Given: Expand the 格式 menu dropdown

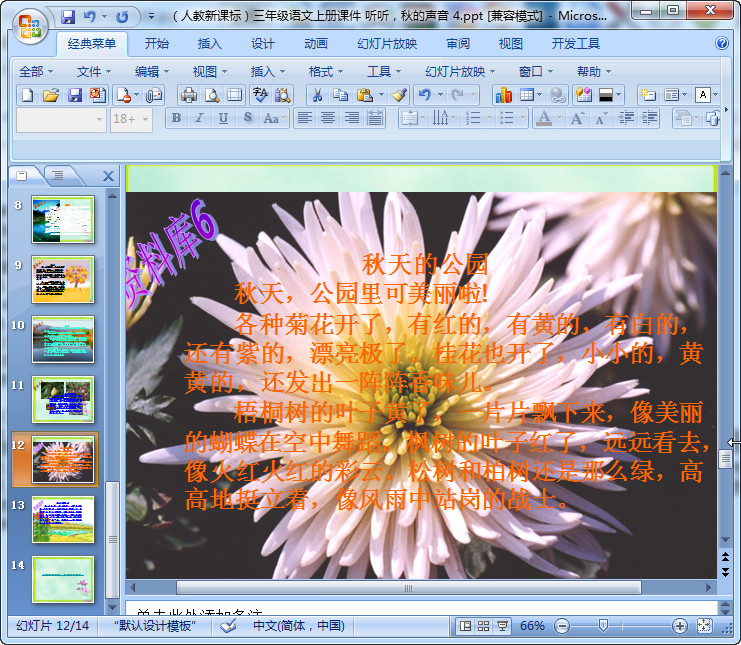Looking at the screenshot, I should pyautogui.click(x=326, y=72).
